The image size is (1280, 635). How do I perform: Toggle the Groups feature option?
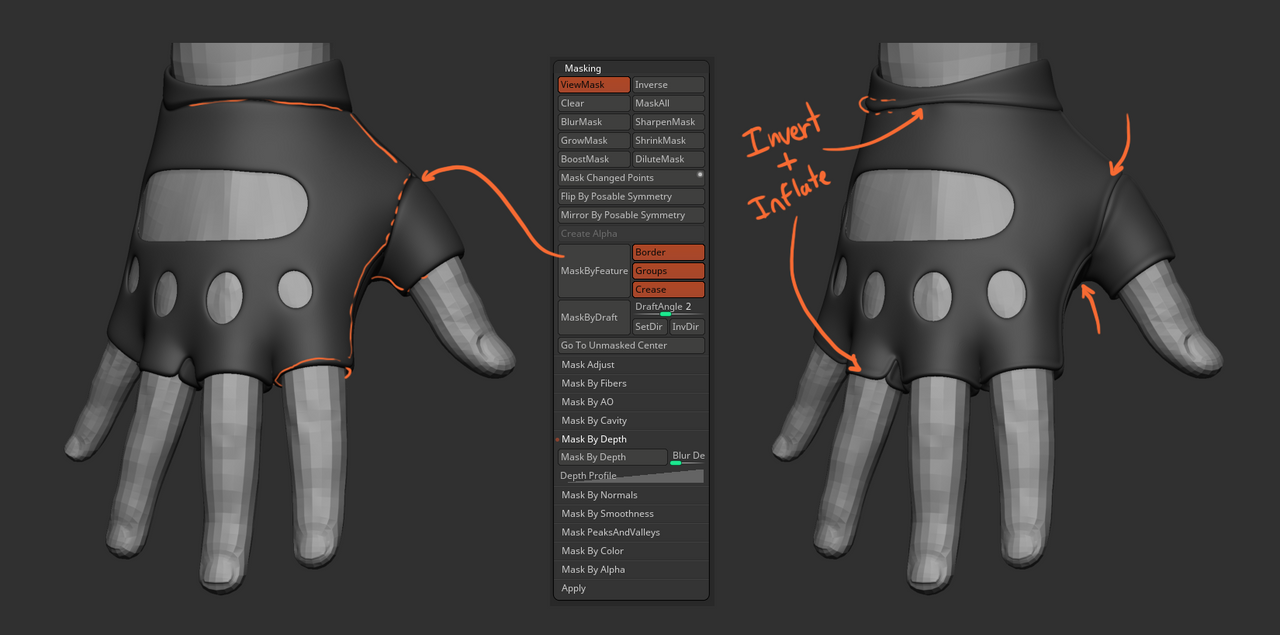(x=669, y=271)
